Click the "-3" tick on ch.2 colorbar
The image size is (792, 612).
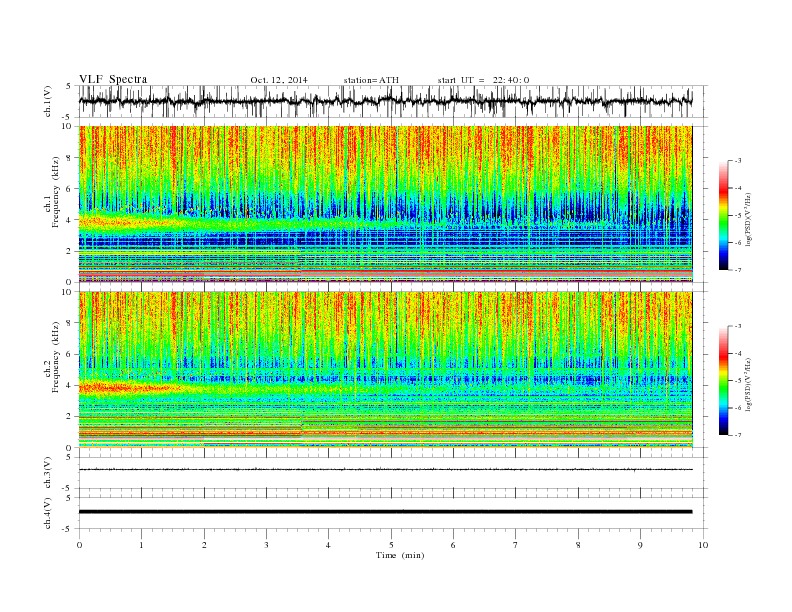(x=738, y=326)
